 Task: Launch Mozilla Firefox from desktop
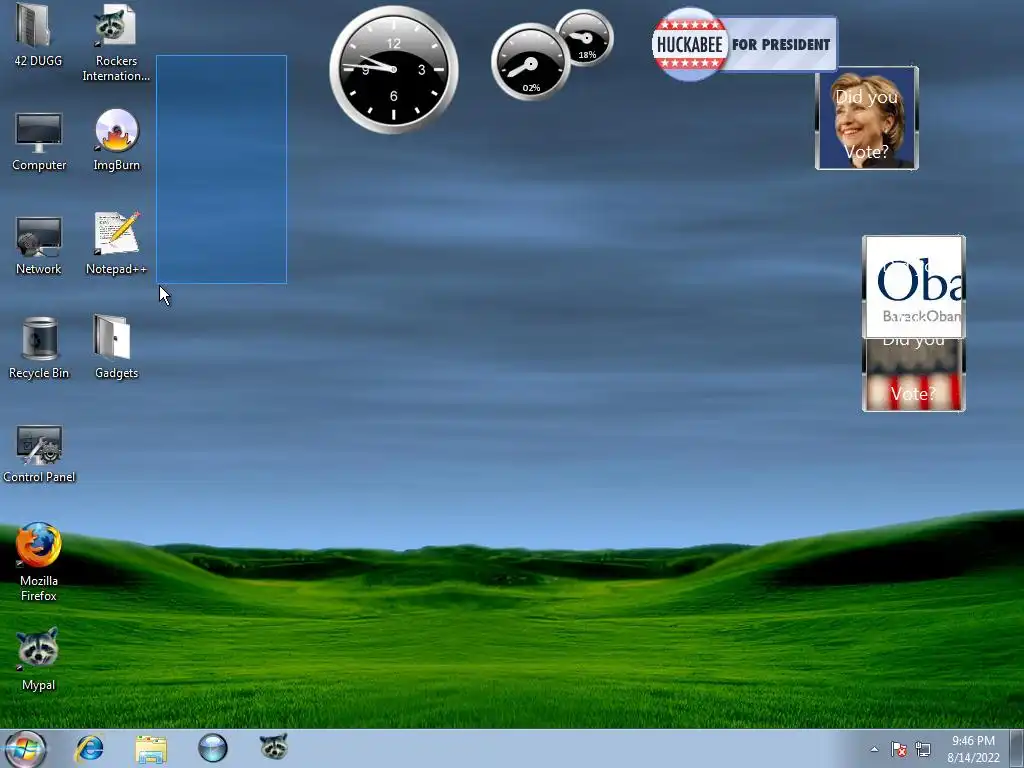coord(39,545)
